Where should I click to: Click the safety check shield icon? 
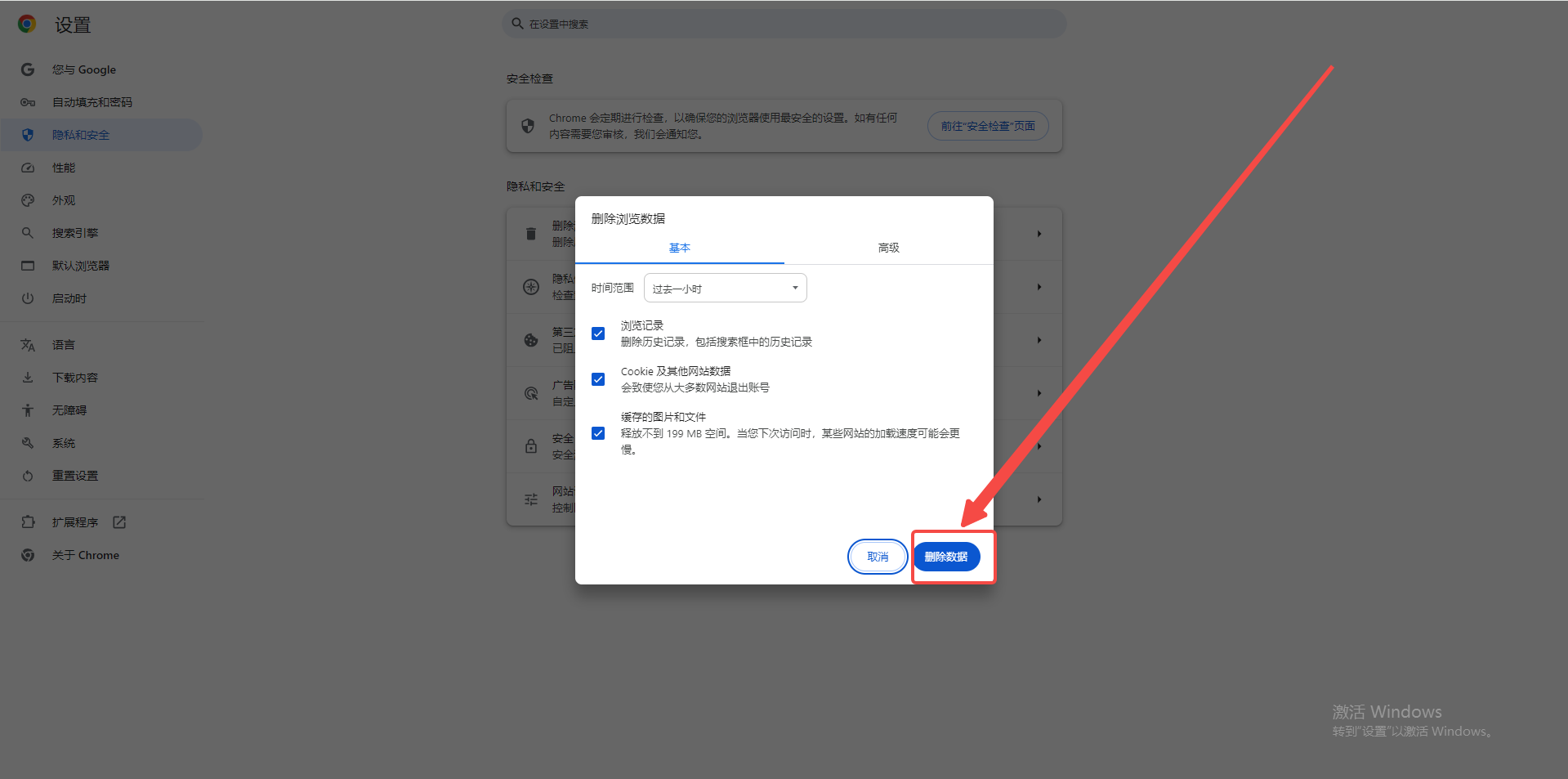coord(528,126)
